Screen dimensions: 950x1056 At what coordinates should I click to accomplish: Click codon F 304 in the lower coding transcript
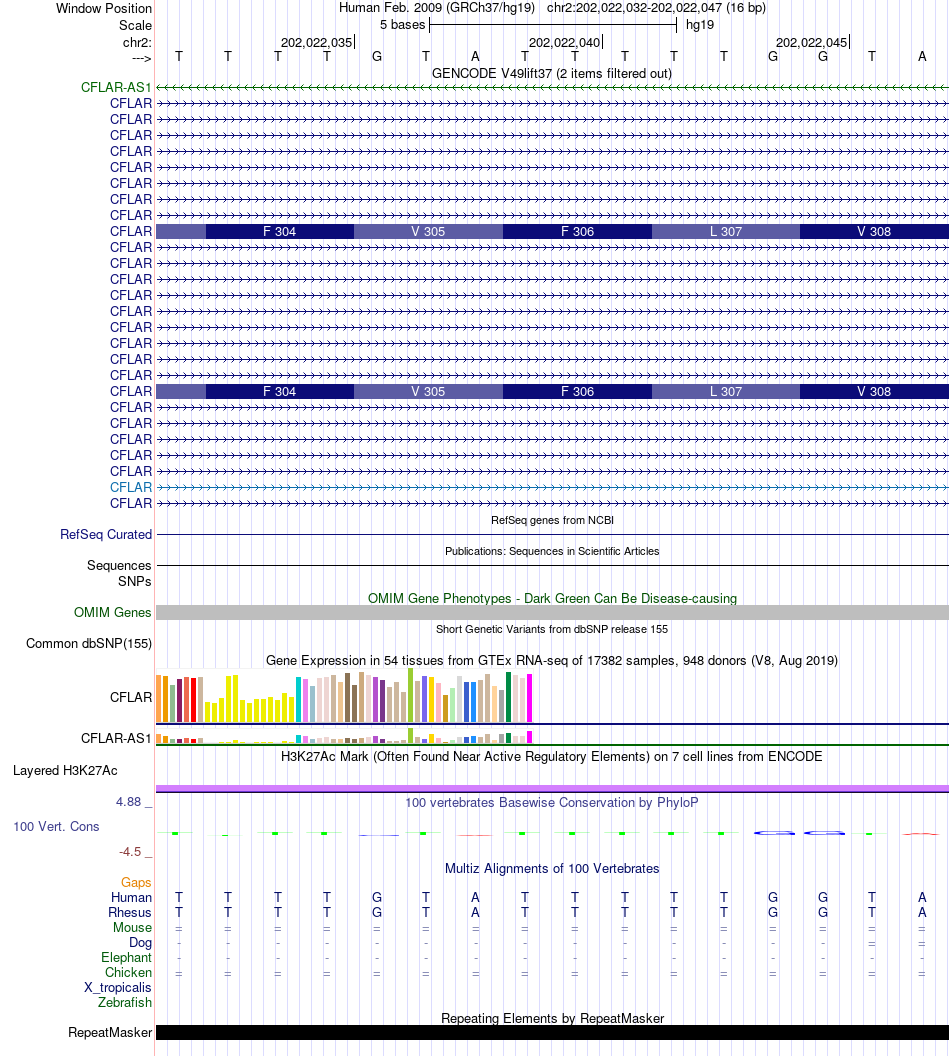tap(279, 391)
